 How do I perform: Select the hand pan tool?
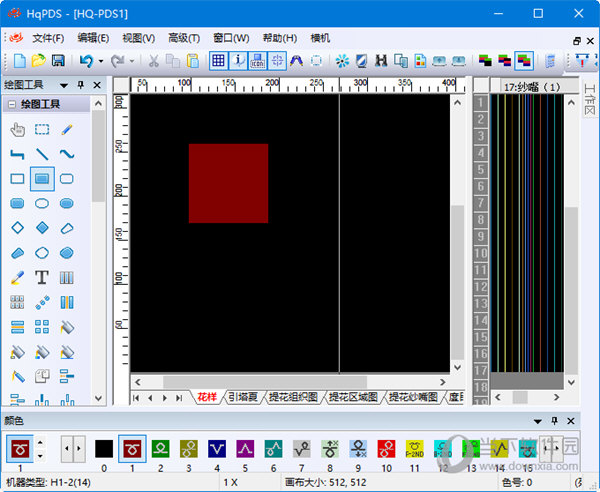tap(17, 129)
